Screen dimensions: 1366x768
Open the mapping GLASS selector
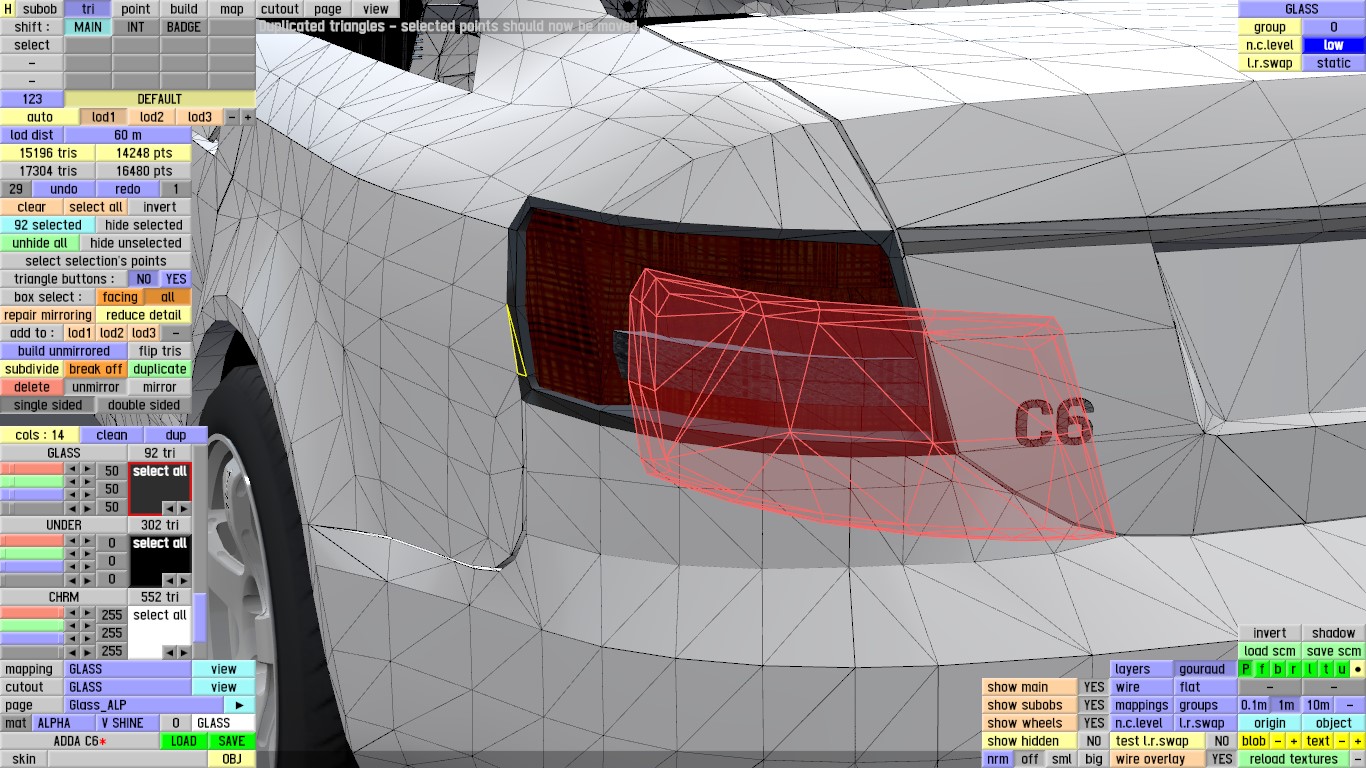pyautogui.click(x=128, y=669)
